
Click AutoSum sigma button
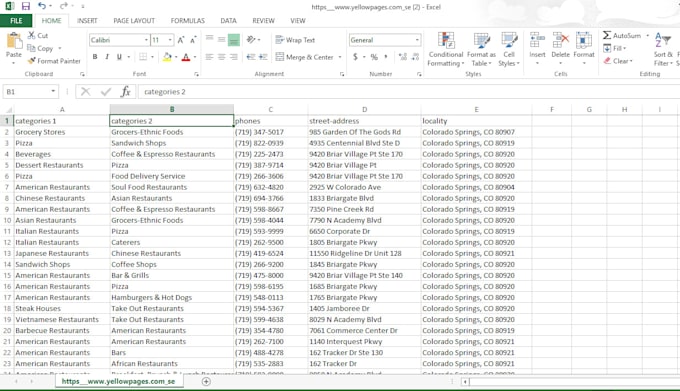tap(621, 36)
